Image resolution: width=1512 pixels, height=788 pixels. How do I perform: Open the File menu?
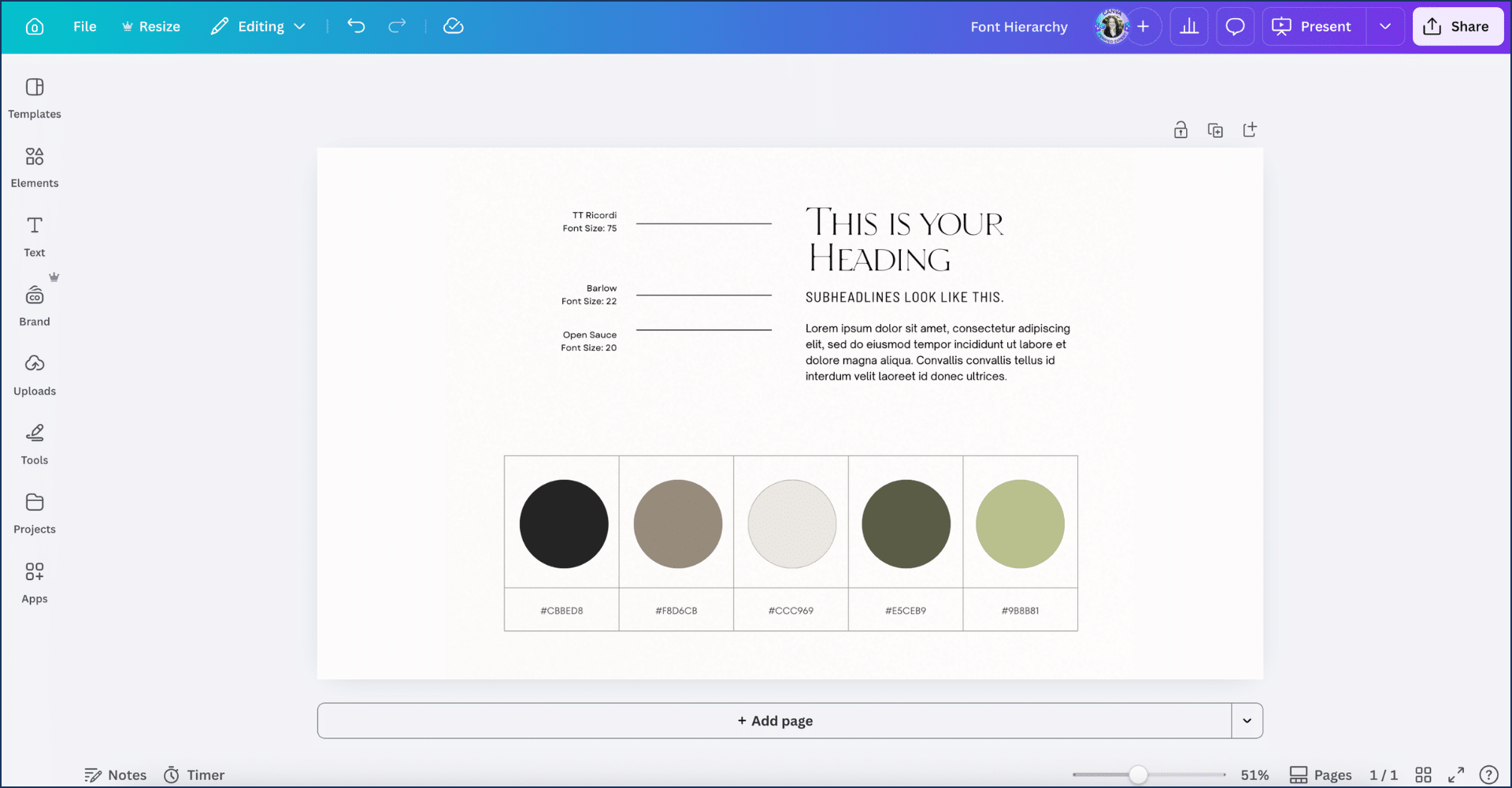coord(84,27)
